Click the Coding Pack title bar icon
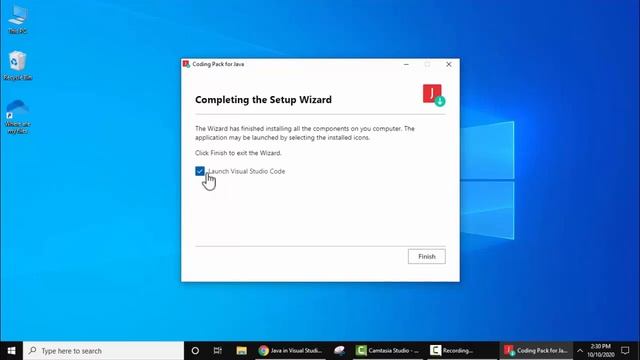Viewport: 640px width, 360px height. tap(187, 64)
